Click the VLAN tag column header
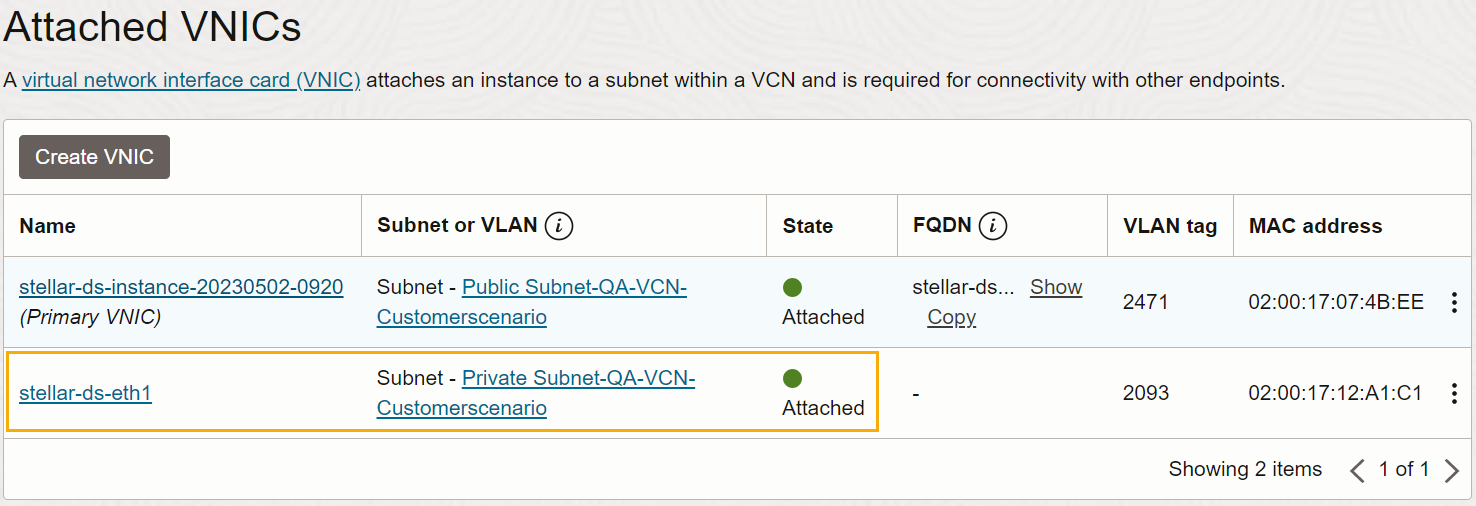 pyautogui.click(x=1170, y=226)
